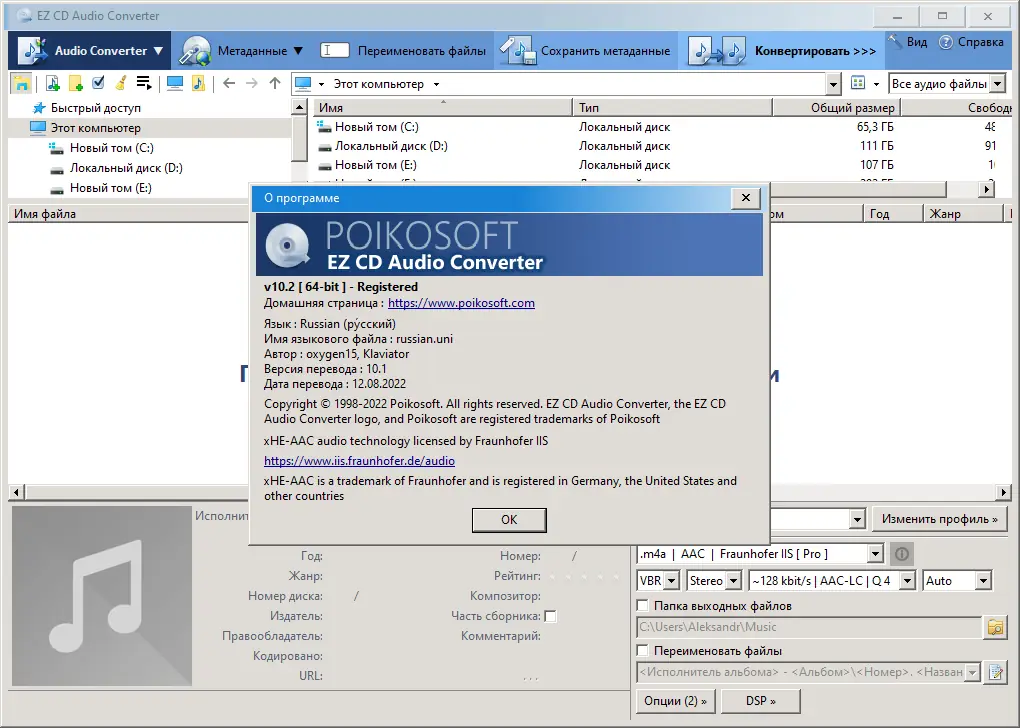Open the ~128 kbit/s quality dropdown

[907, 580]
